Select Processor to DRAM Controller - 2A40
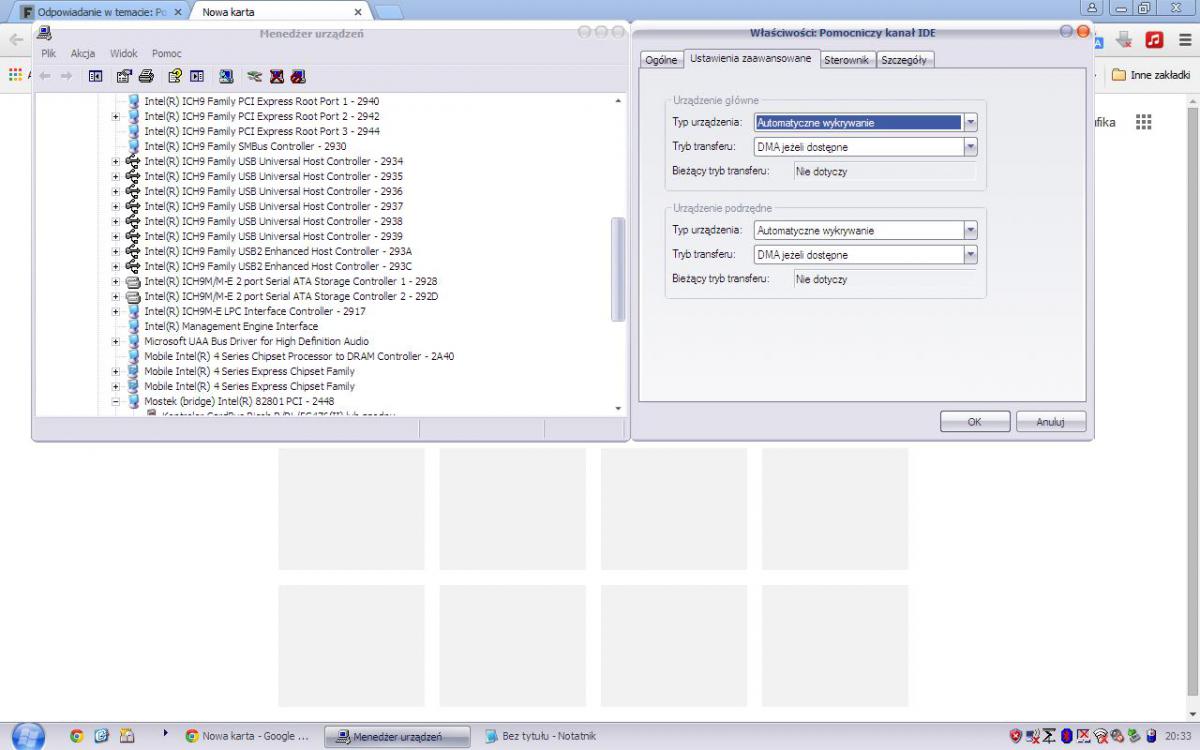The image size is (1200, 750). (x=299, y=356)
